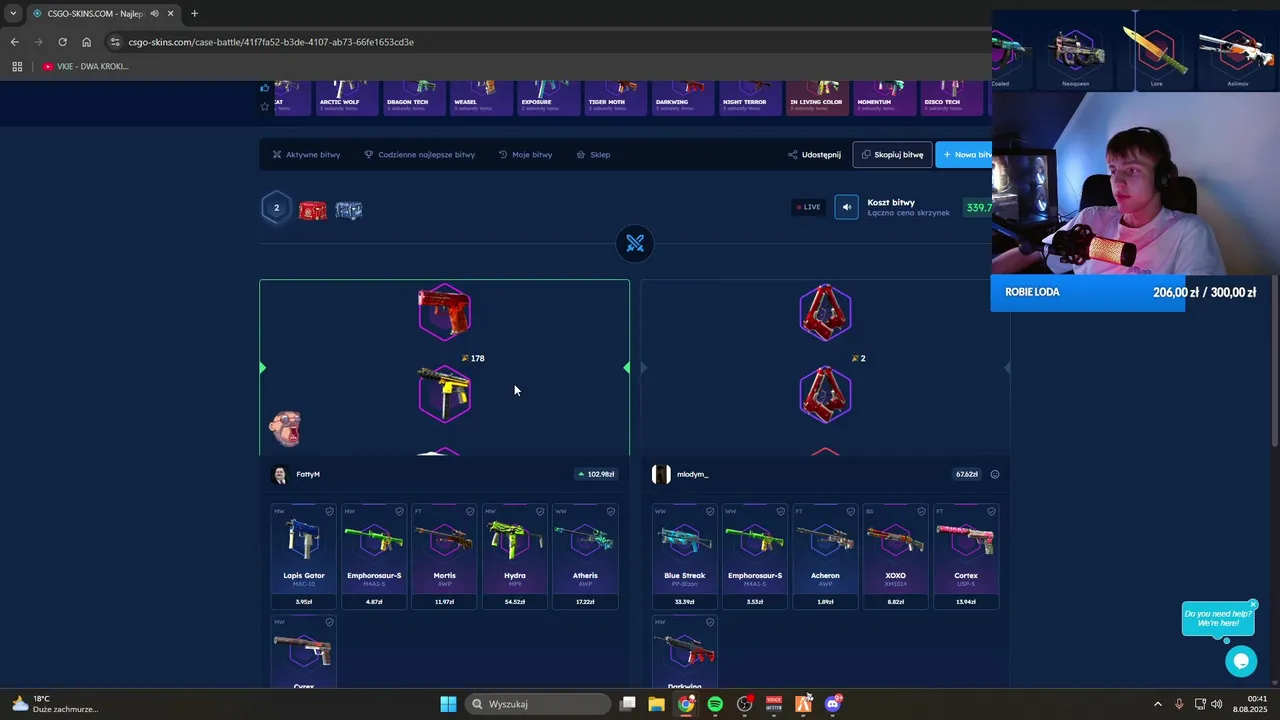
Task: Open the taskbar volume control
Action: (x=1217, y=704)
